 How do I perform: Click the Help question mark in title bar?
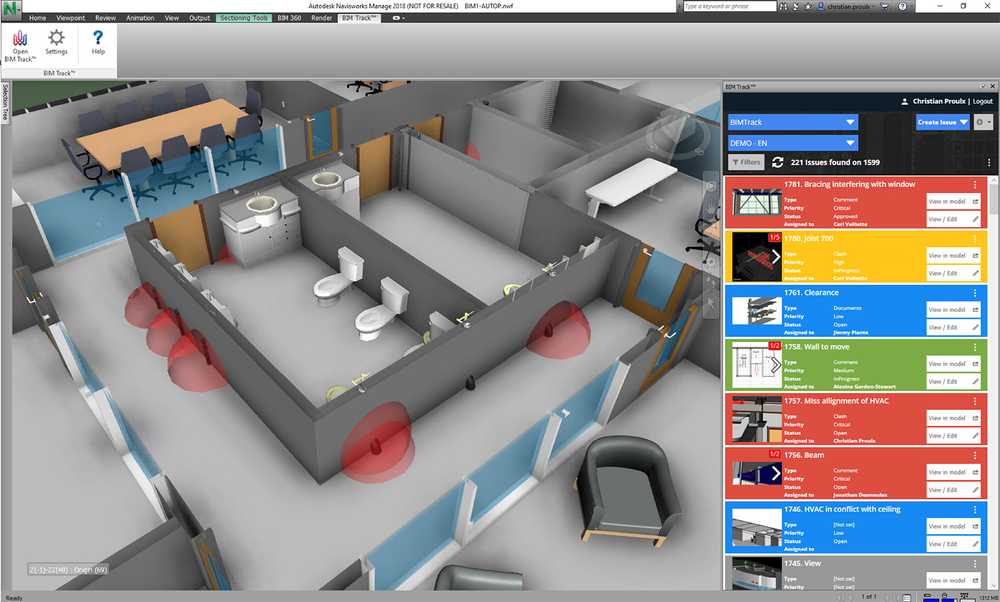pos(902,6)
